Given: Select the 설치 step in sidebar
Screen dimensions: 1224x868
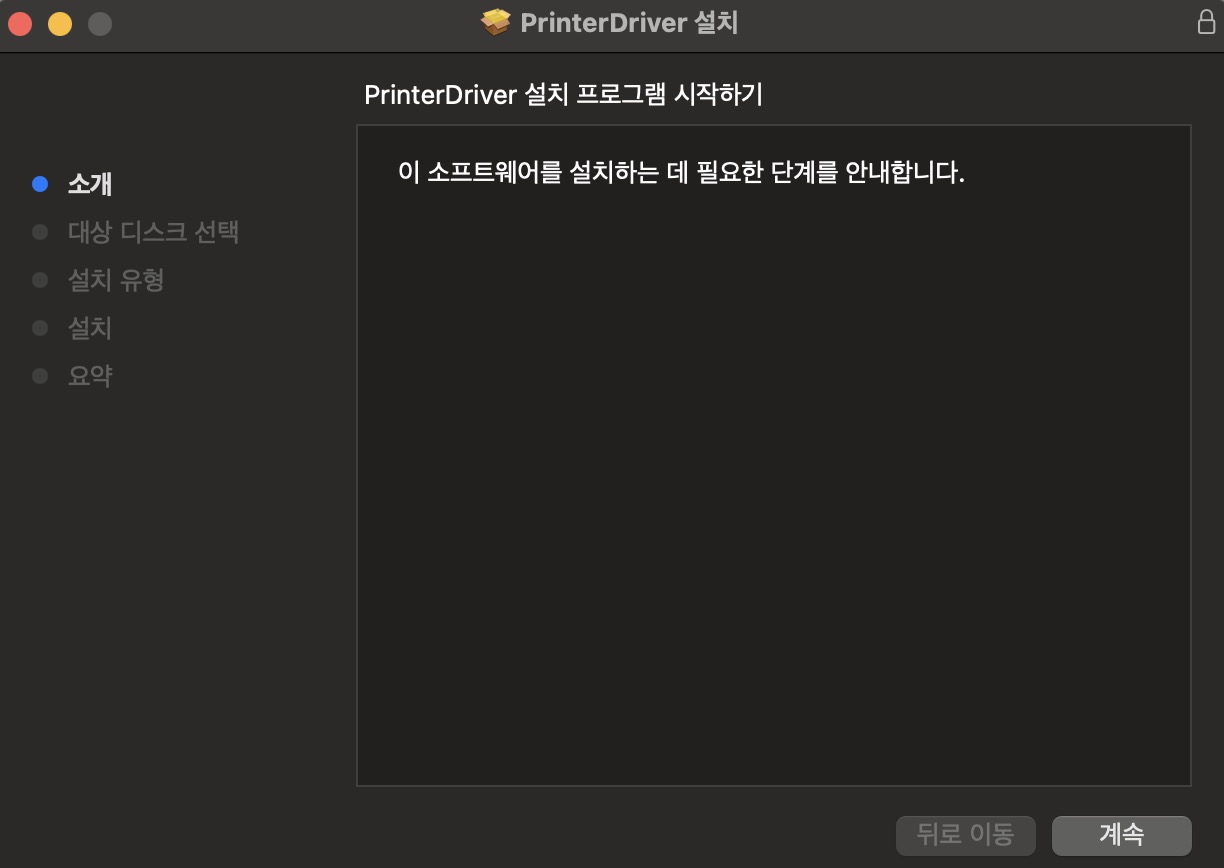Looking at the screenshot, I should tap(90, 328).
